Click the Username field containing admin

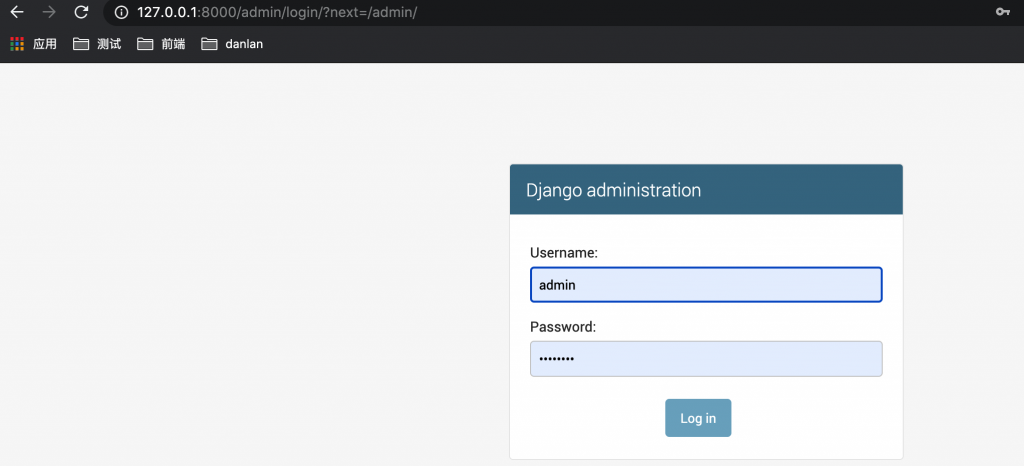pyautogui.click(x=705, y=285)
